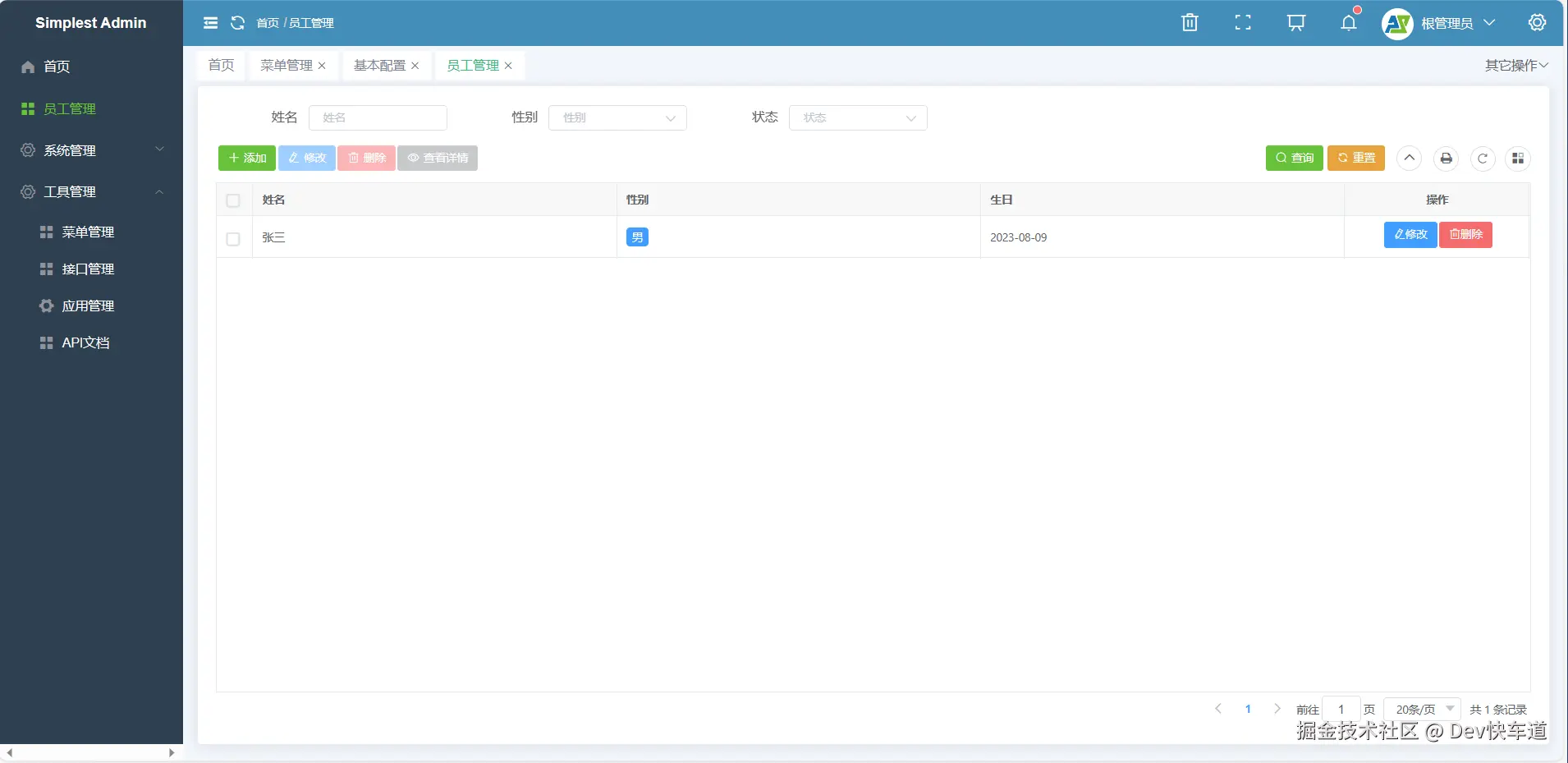Collapse search form with up-arrow icon
The width and height of the screenshot is (1568, 763).
point(1410,159)
